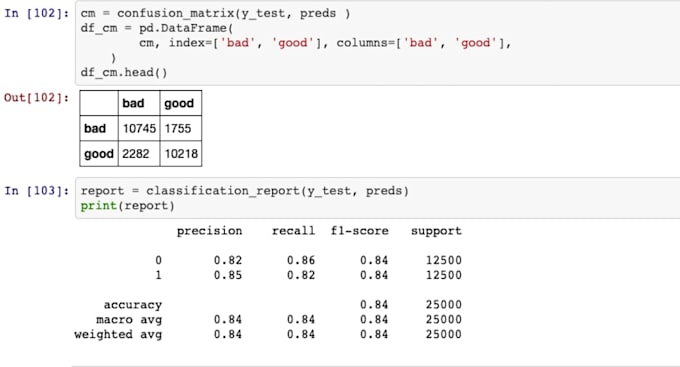Image resolution: width=680 pixels, height=367 pixels.
Task: Click the 'good' row index label
Action: 99,154
